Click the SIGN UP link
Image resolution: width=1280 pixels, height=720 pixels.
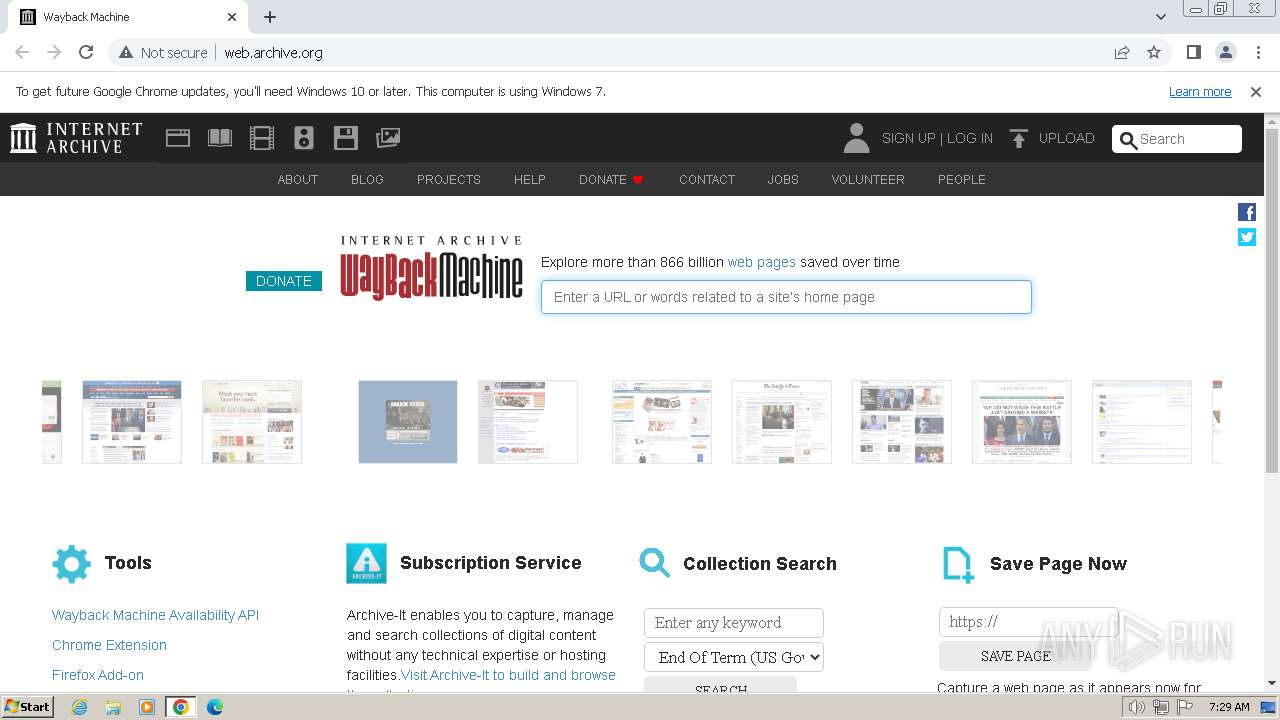(x=908, y=138)
